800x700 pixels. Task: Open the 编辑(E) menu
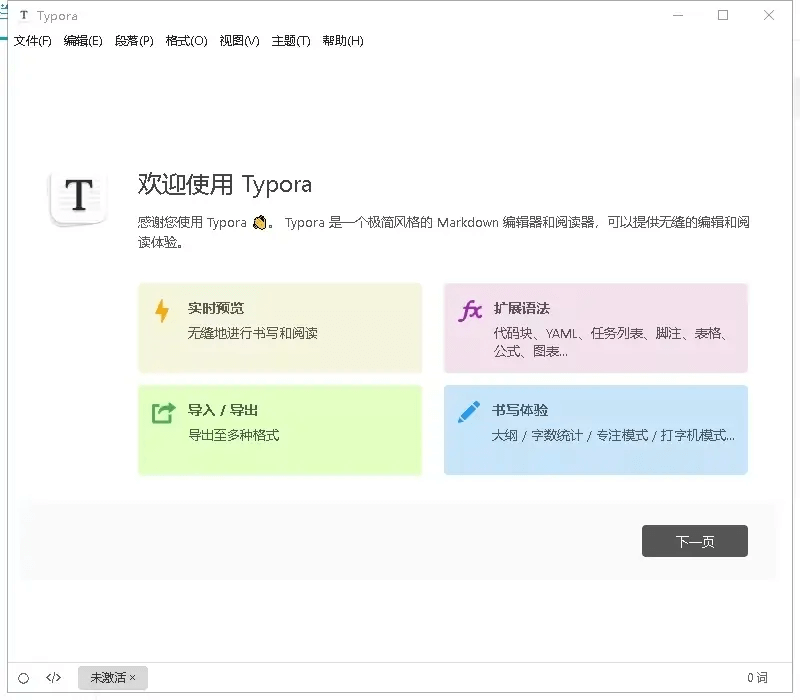83,41
